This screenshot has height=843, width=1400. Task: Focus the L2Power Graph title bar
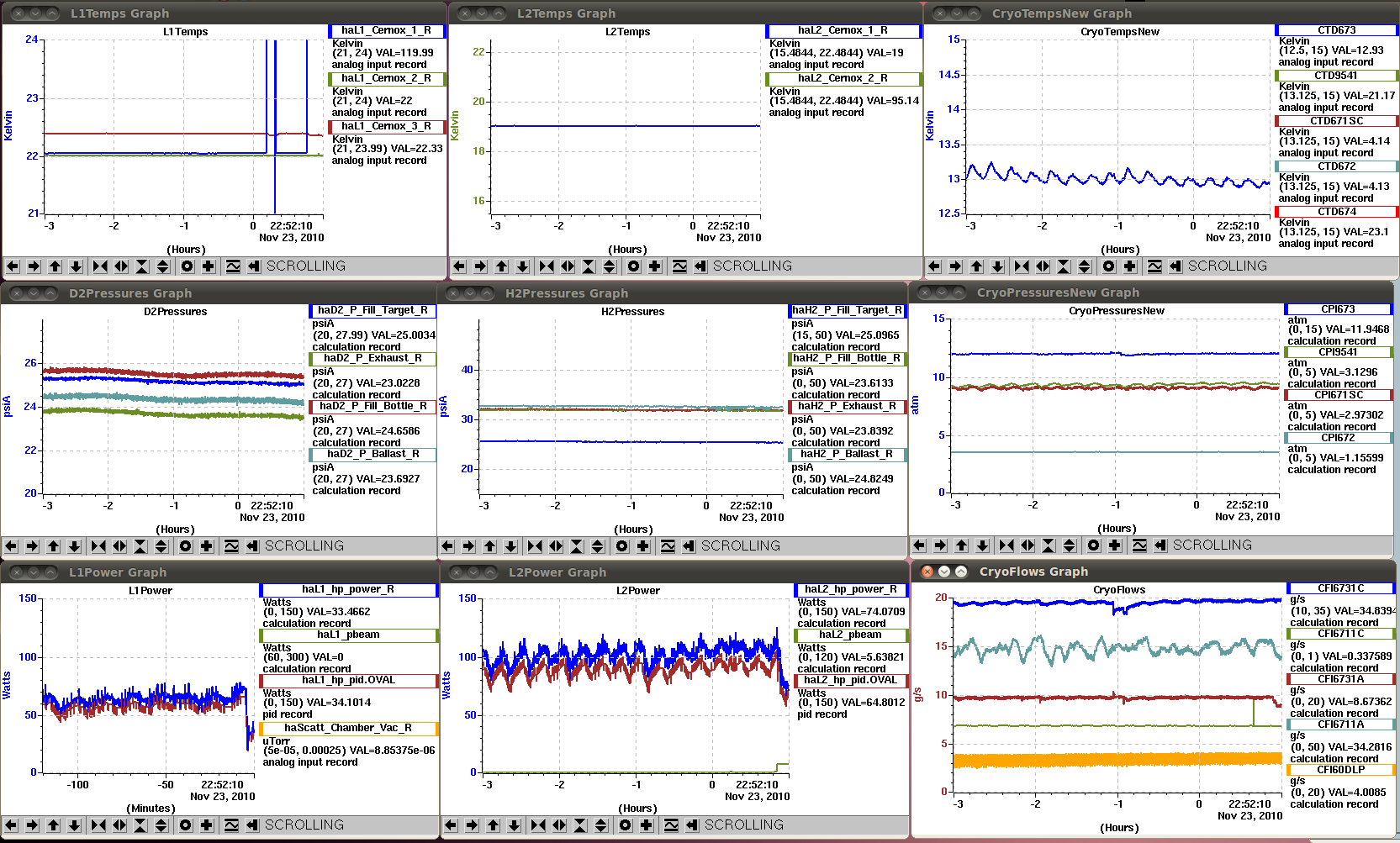pyautogui.click(x=674, y=572)
